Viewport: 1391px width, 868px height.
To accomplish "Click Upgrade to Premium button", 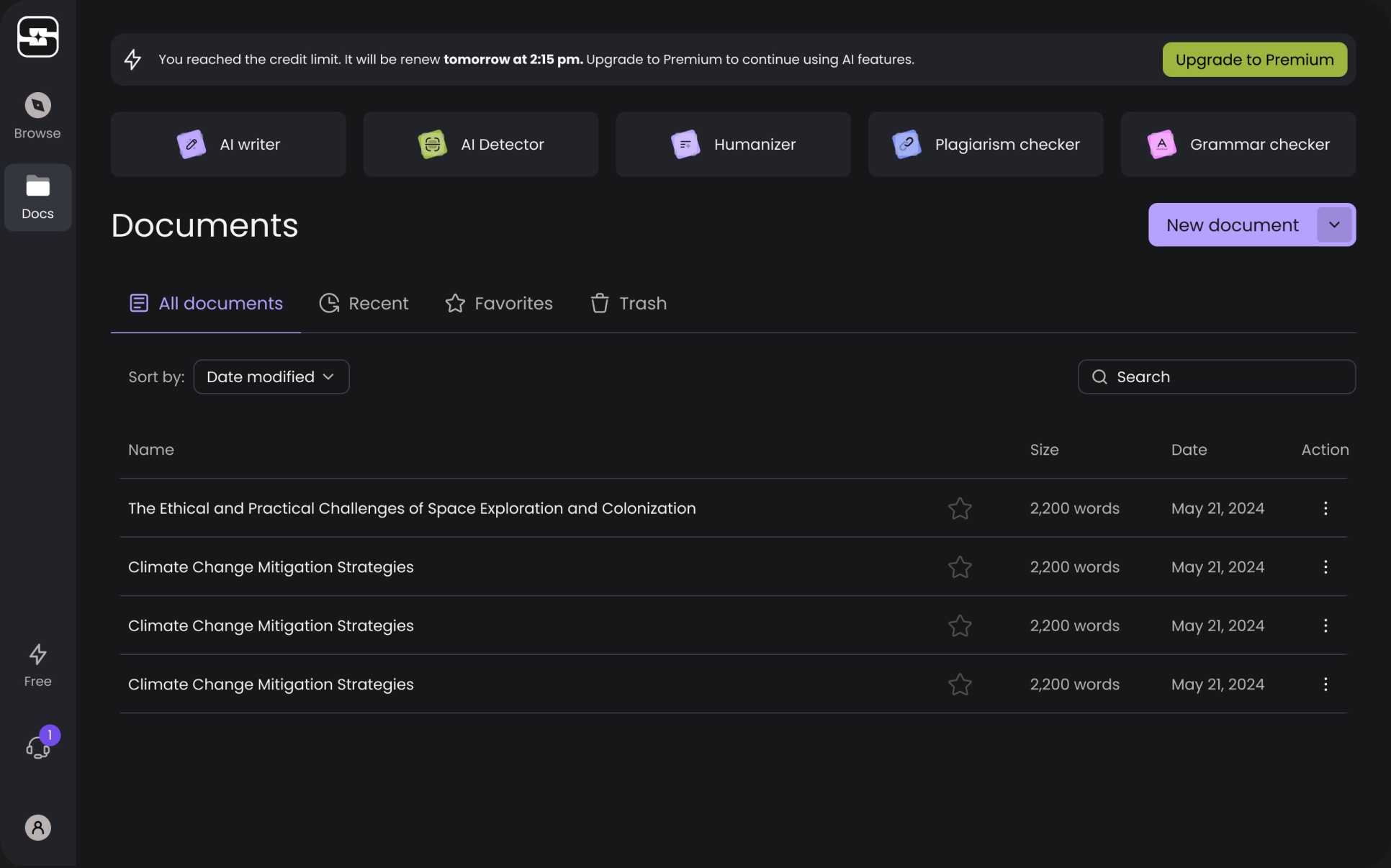I will point(1254,60).
